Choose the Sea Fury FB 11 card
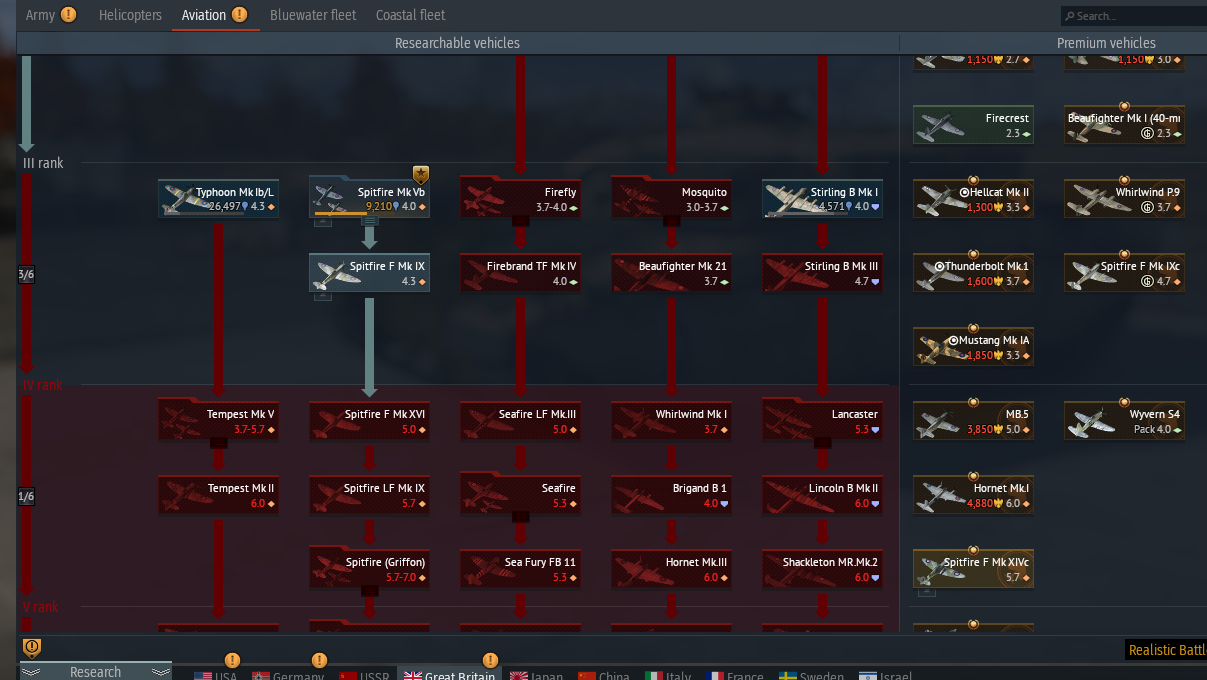The height and width of the screenshot is (680, 1207). (x=520, y=569)
